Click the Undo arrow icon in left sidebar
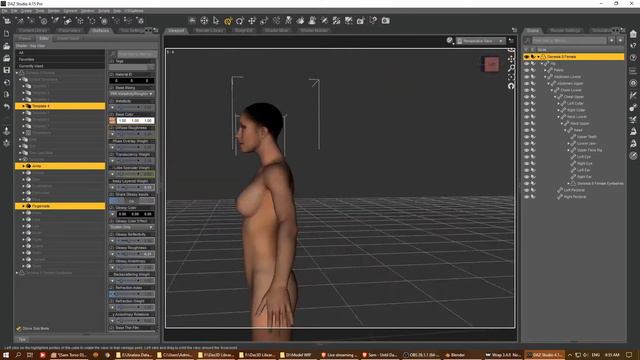Image resolution: width=640 pixels, height=360 pixels. coord(7,107)
